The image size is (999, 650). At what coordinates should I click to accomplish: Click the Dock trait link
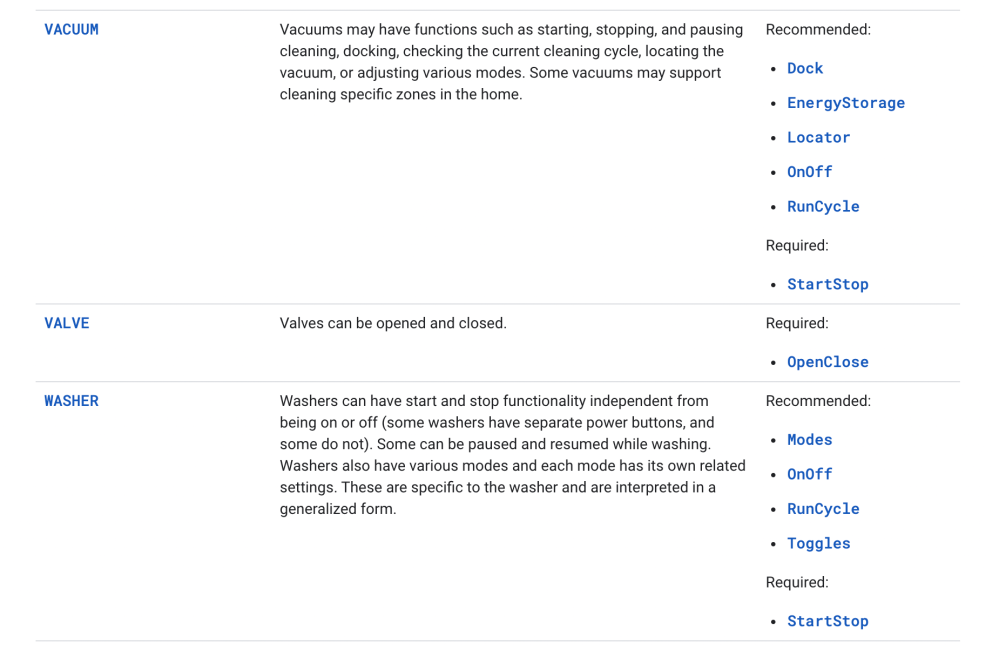804,68
